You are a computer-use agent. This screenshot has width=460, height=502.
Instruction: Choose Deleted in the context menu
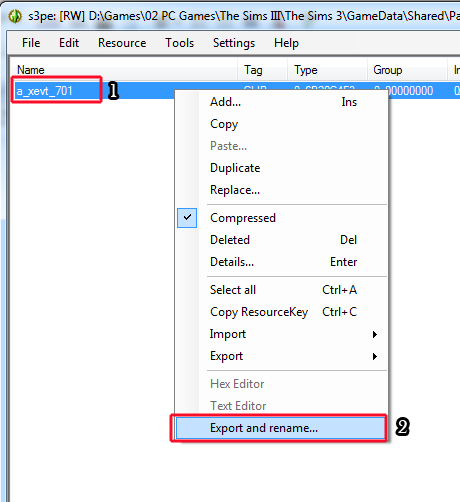[282, 240]
